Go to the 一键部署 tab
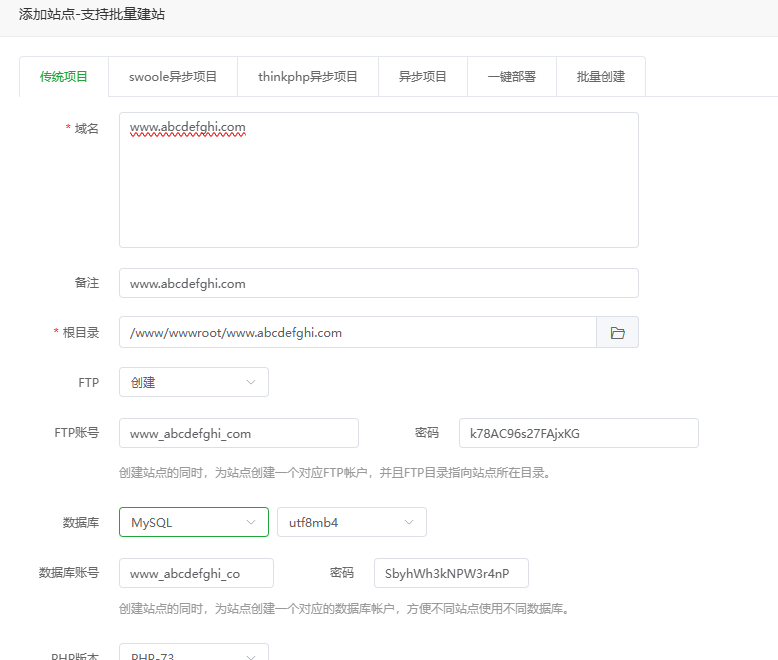Screen dimensions: 778x660 click(x=512, y=76)
